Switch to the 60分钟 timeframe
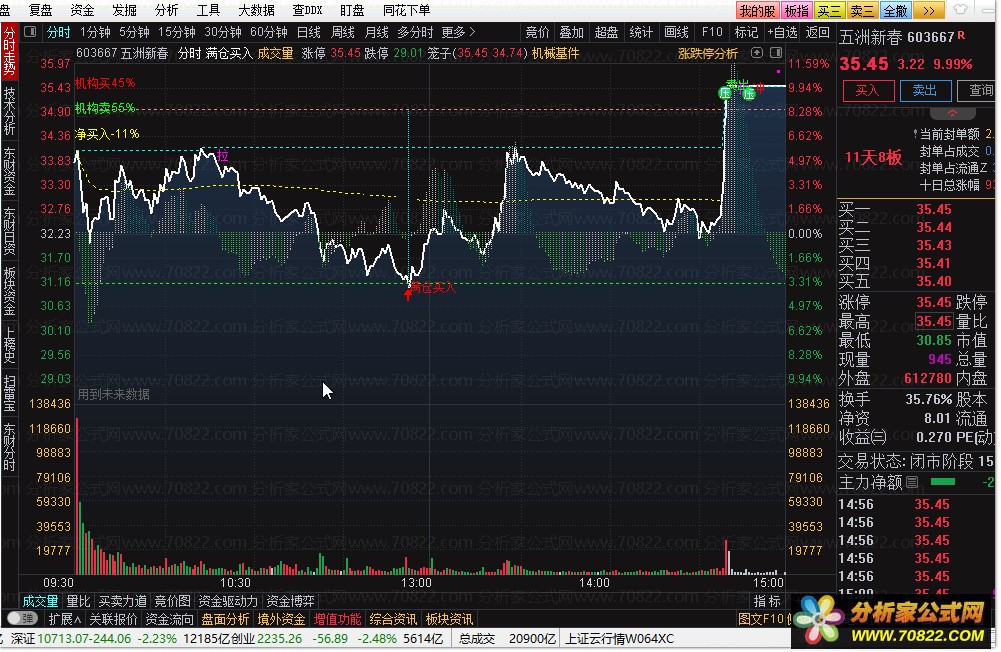Viewport: 1001px width, 652px height. [x=269, y=32]
